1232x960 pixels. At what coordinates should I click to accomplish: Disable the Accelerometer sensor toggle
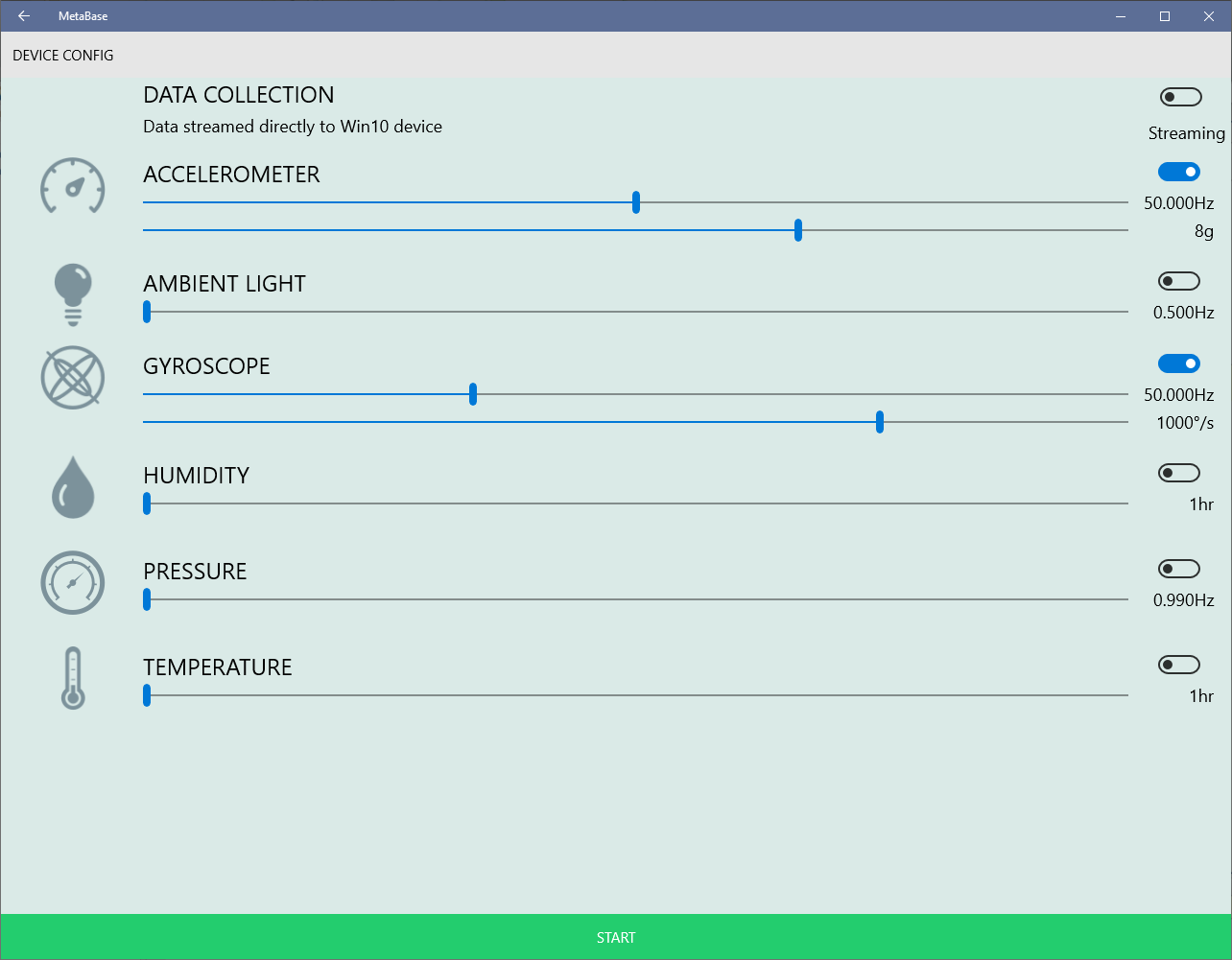coord(1179,172)
